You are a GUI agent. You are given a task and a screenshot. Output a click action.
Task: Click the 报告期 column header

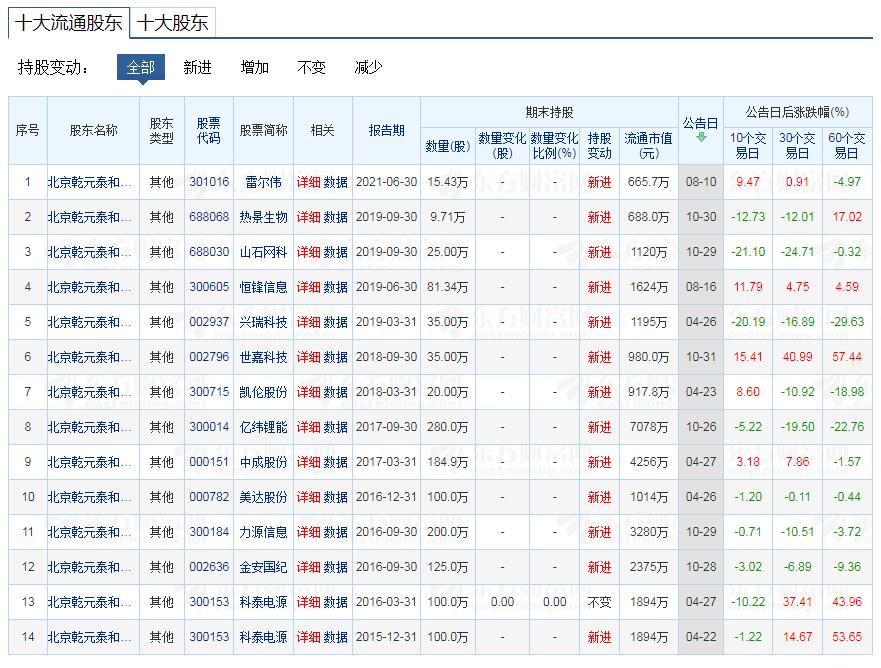[x=386, y=130]
